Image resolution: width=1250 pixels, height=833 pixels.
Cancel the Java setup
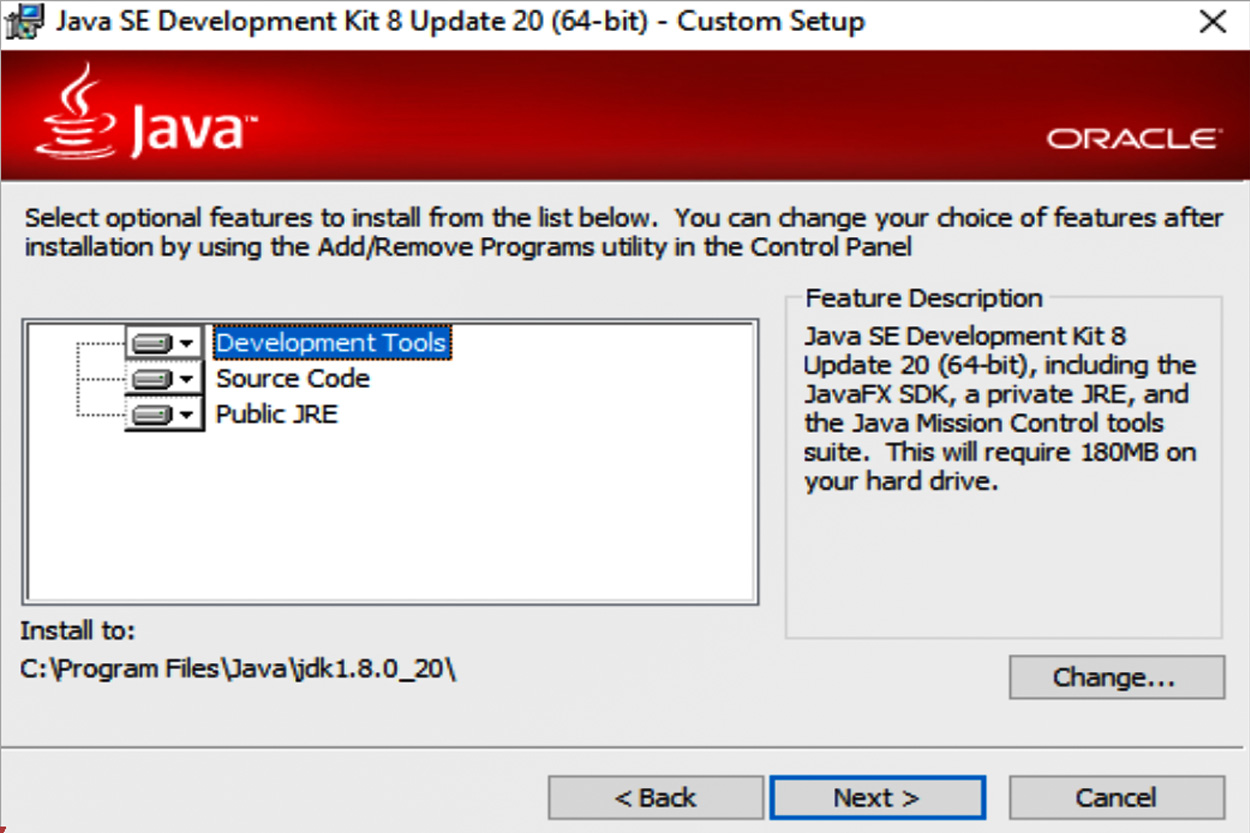[1116, 797]
